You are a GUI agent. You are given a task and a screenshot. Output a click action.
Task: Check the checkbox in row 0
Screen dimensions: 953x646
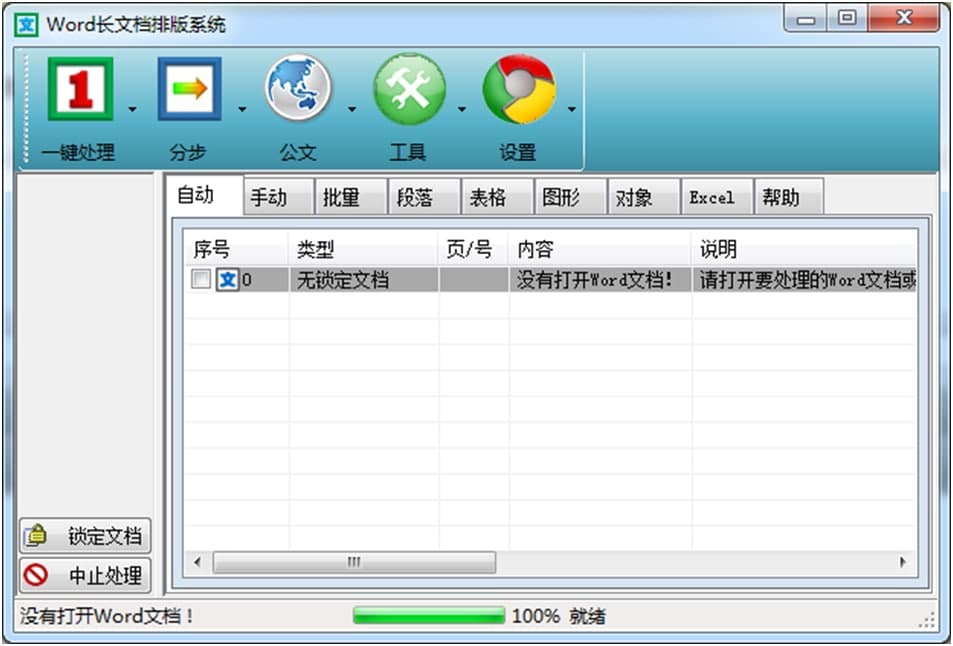click(x=201, y=280)
